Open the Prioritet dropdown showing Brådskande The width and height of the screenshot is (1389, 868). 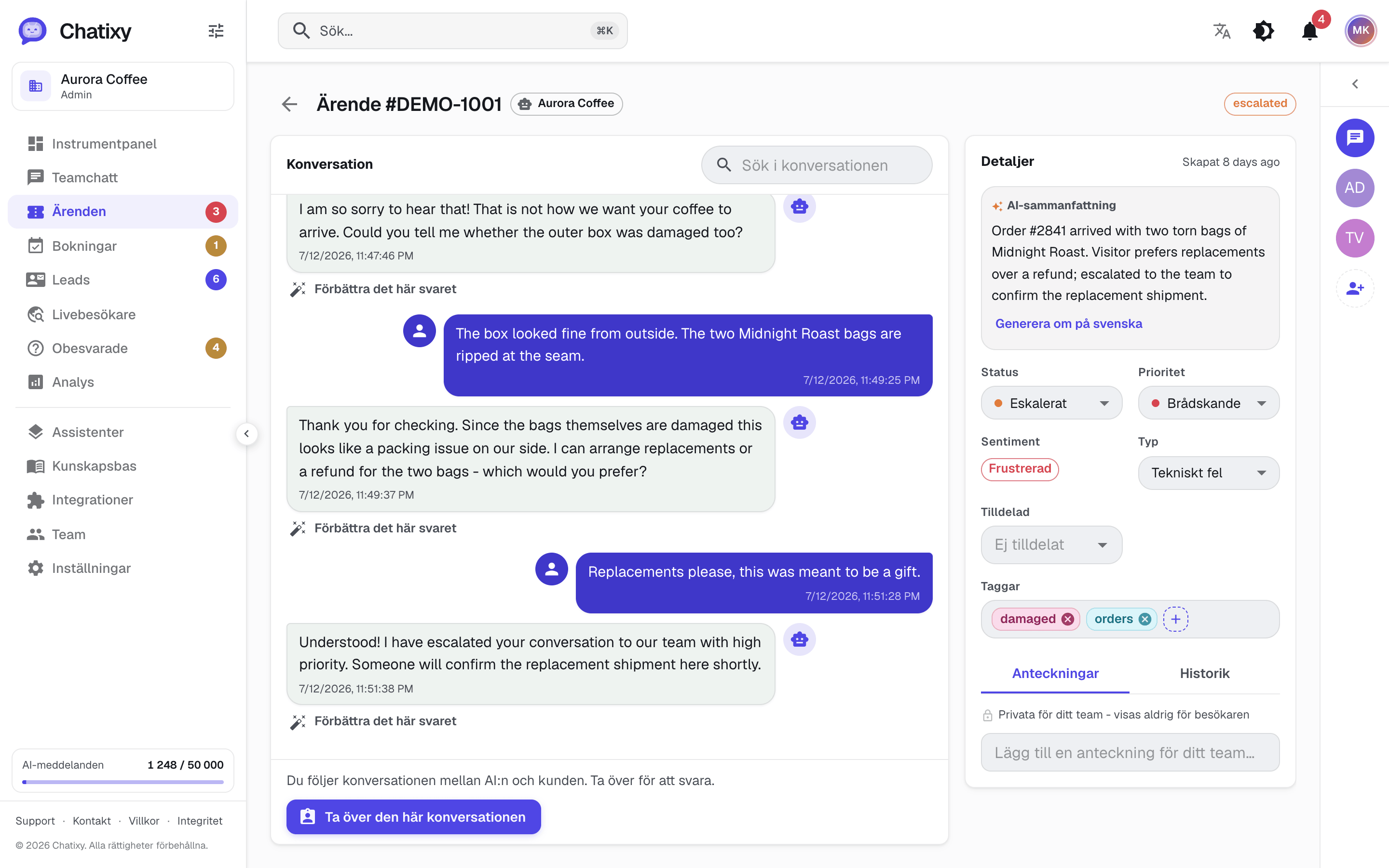[x=1208, y=403]
